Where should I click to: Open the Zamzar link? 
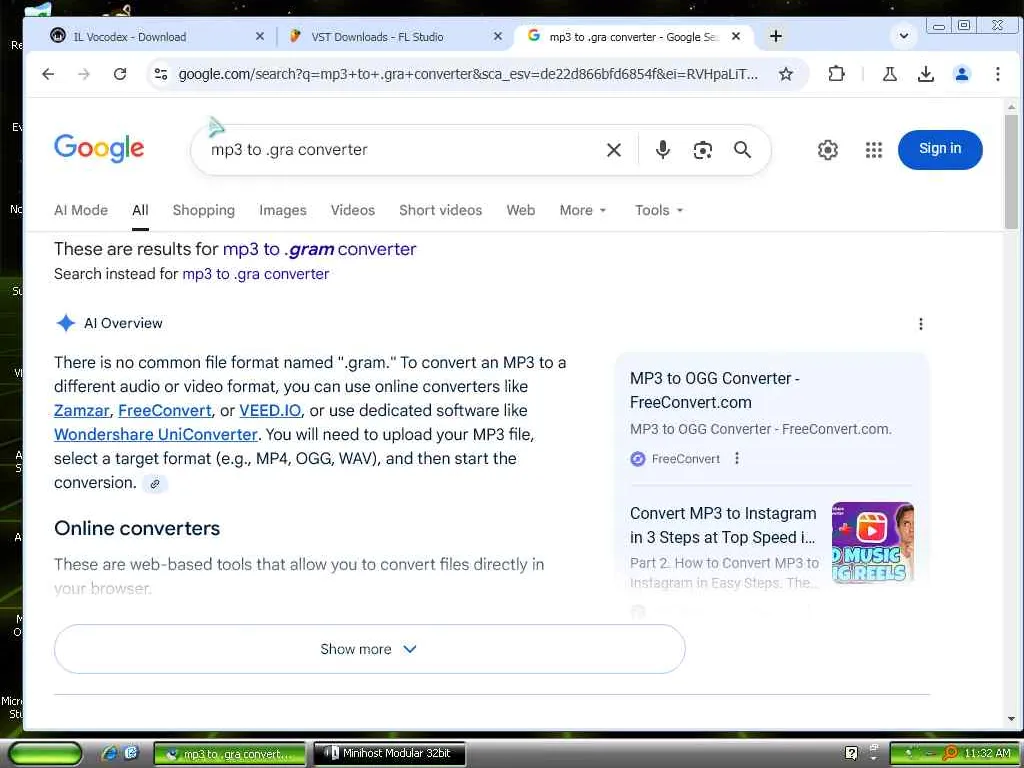pyautogui.click(x=82, y=411)
